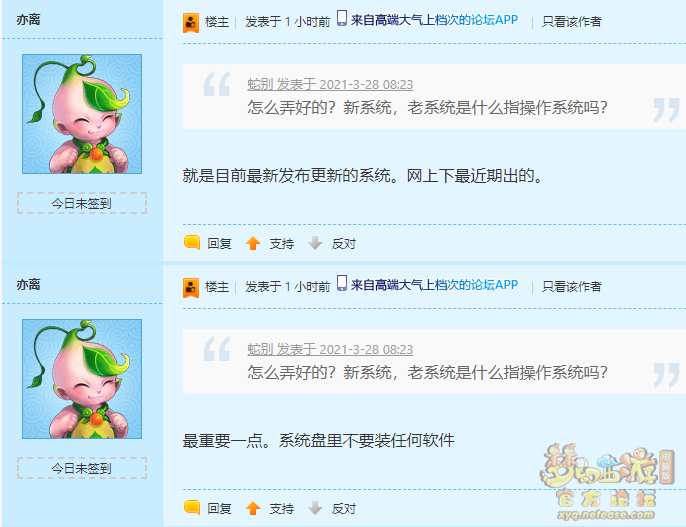
Task: Click the yellow reply bubble icon under first post
Action: coord(192,243)
